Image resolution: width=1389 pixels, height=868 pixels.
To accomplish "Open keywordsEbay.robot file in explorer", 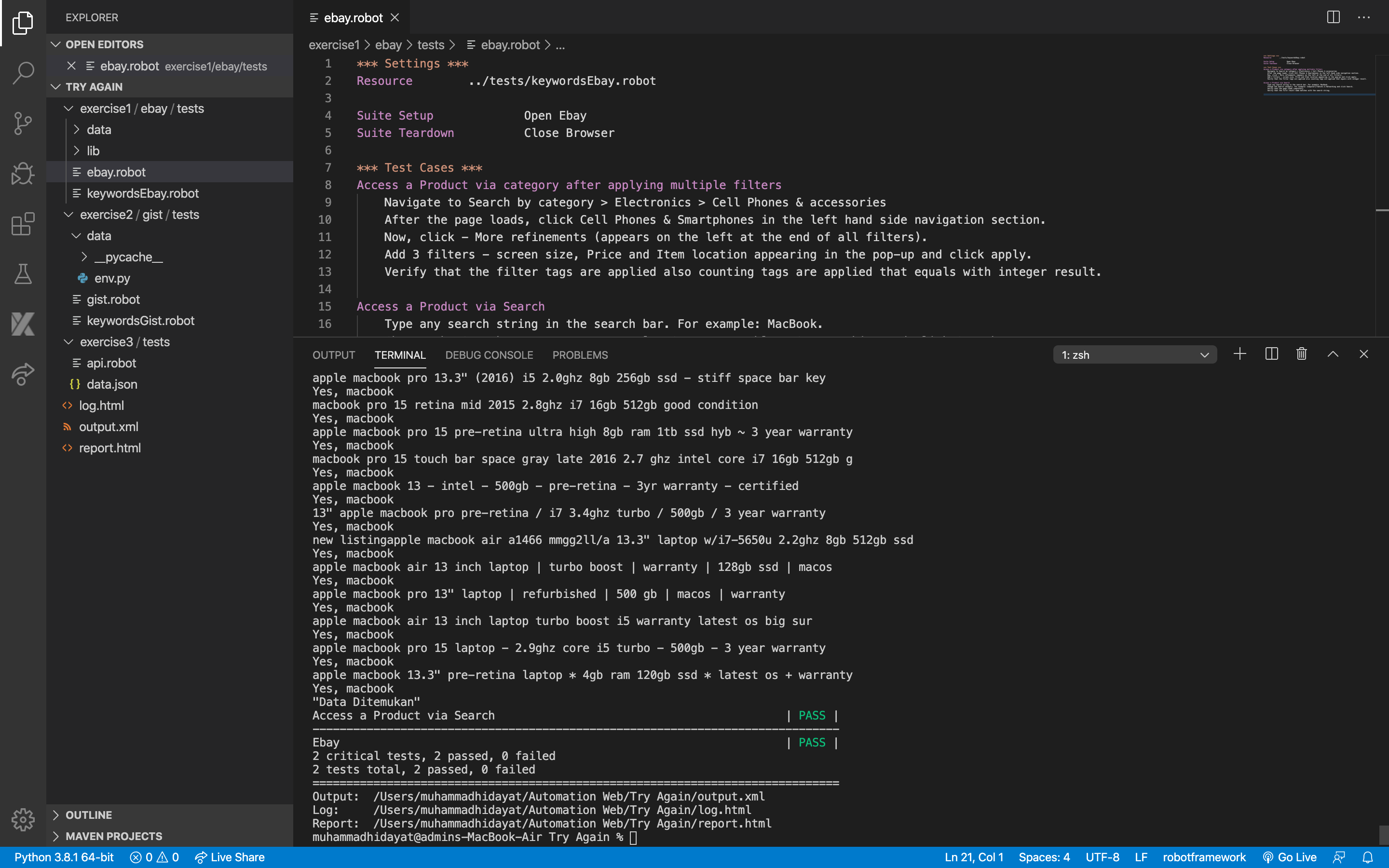I will tap(170, 193).
